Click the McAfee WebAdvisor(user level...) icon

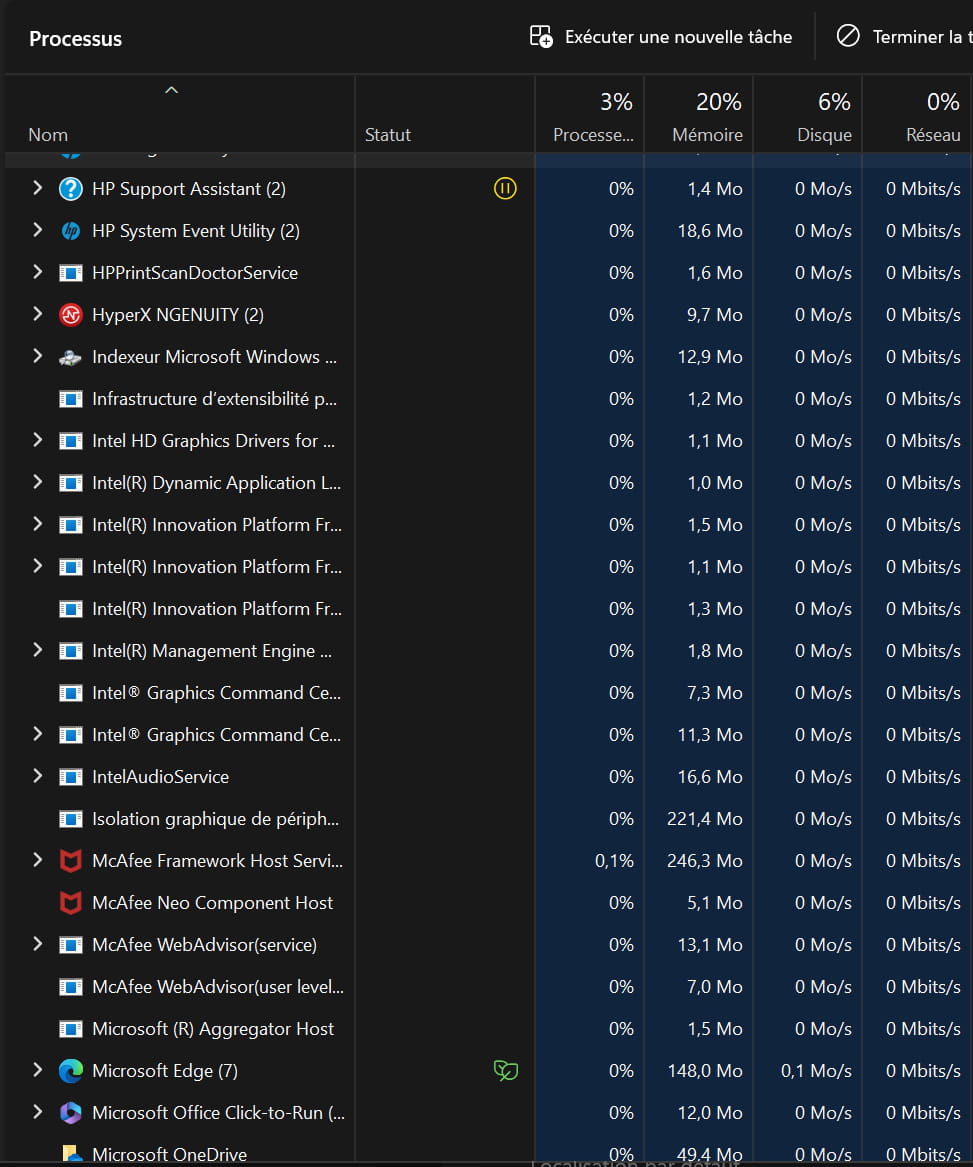71,987
